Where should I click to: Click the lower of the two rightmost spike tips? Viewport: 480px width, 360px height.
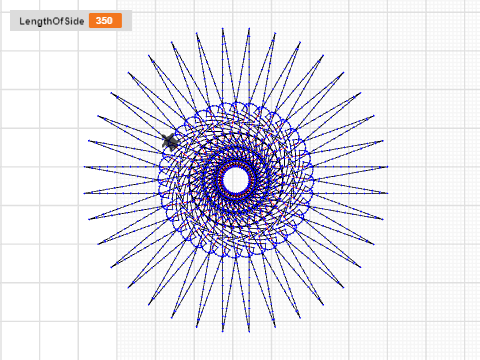(x=386, y=193)
